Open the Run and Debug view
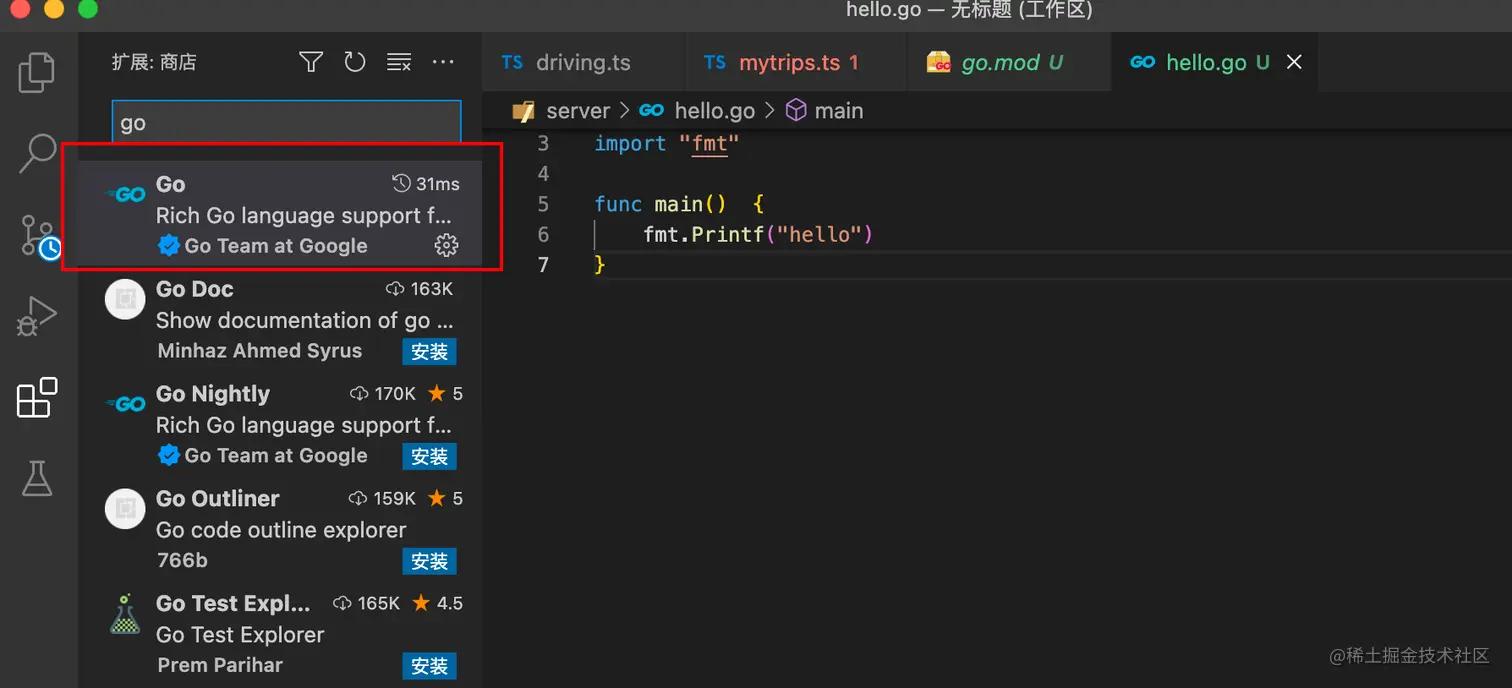Image resolution: width=1512 pixels, height=688 pixels. pos(38,317)
